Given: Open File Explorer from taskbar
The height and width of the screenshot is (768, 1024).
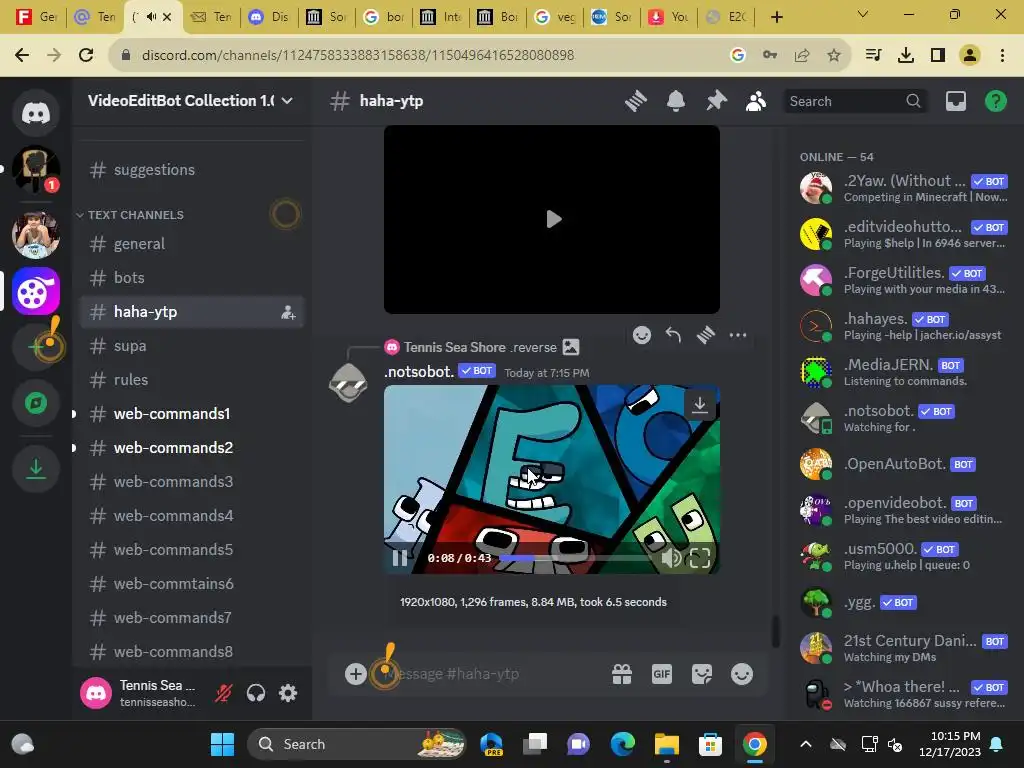Looking at the screenshot, I should pyautogui.click(x=667, y=744).
